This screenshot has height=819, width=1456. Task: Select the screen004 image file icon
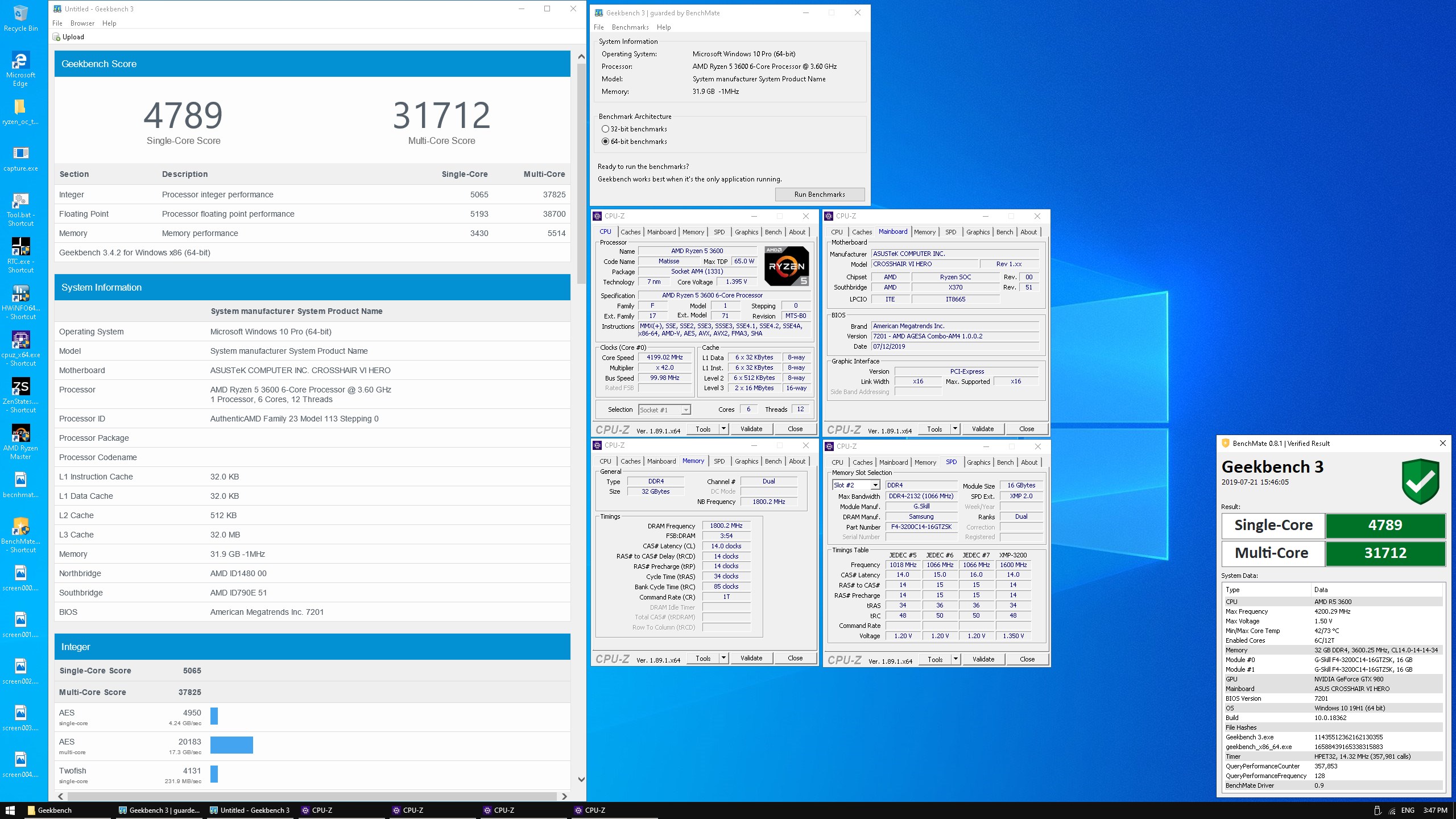20,765
